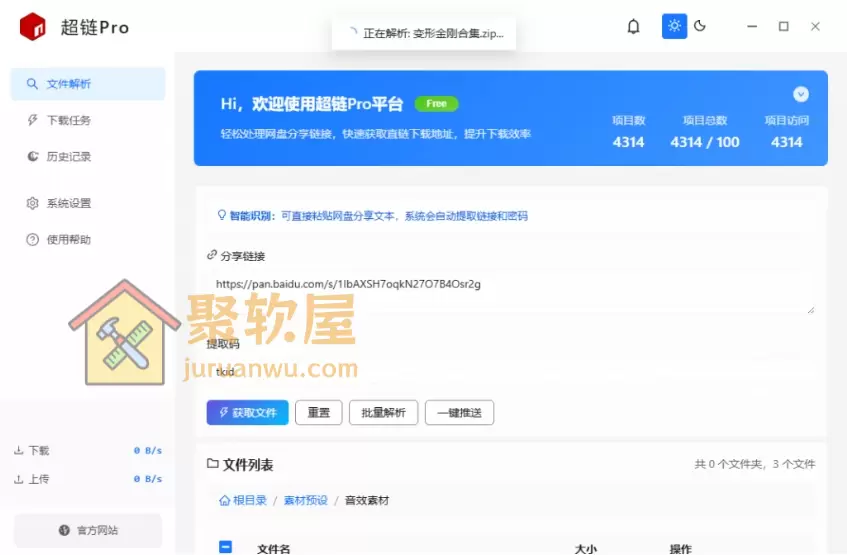
Task: Toggle the select-all checkbox in the file table
Action: 226,547
